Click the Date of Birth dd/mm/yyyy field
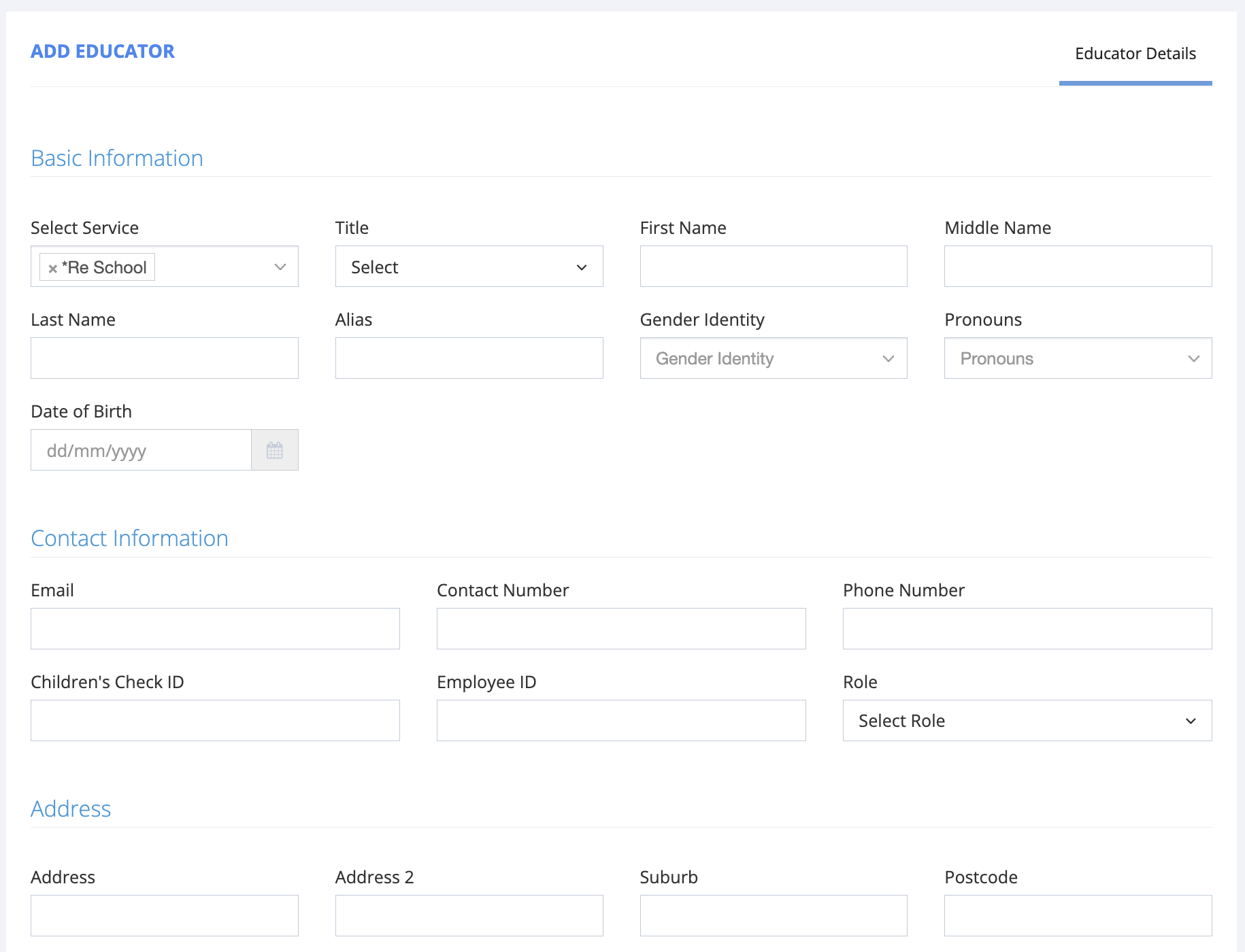 139,449
